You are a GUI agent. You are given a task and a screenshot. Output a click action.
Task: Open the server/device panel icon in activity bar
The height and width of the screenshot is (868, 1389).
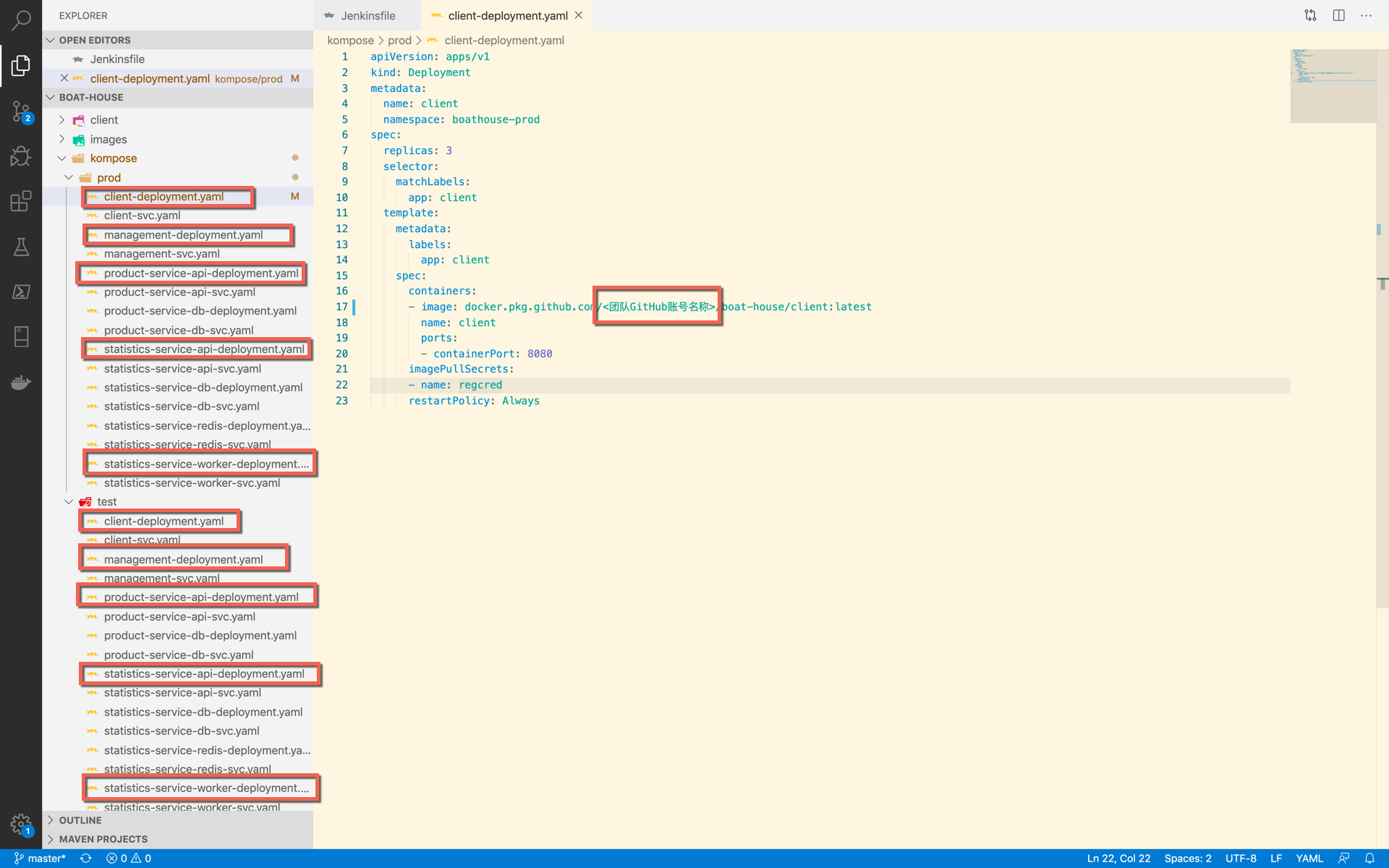21,336
